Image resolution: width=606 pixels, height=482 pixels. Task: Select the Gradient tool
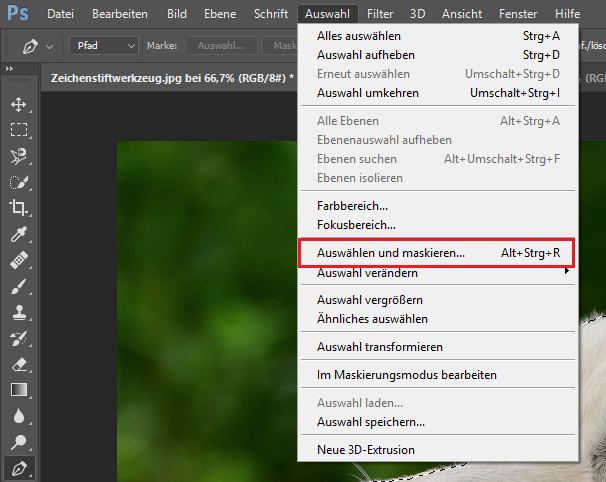[x=18, y=390]
